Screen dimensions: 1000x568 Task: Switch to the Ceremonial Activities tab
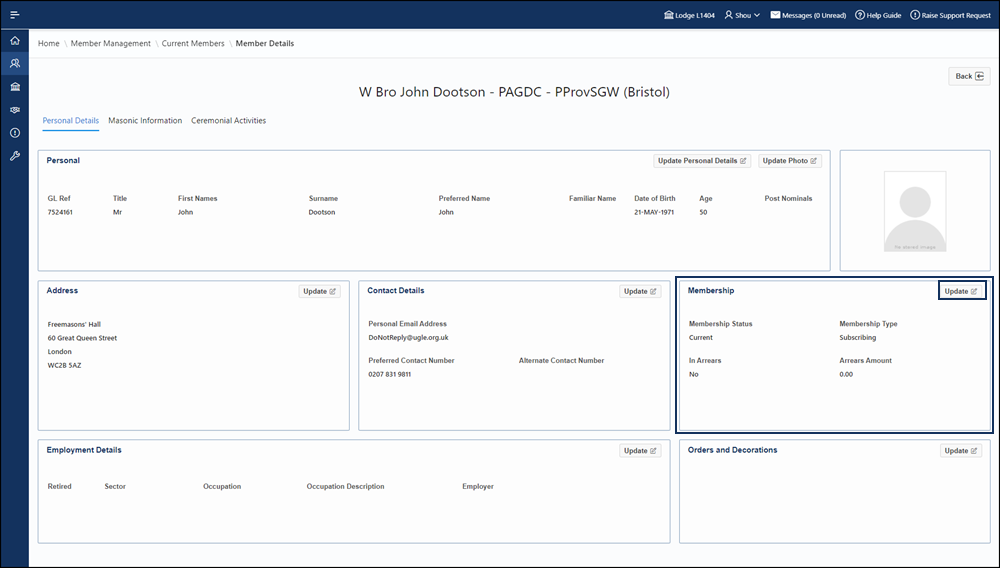pyautogui.click(x=228, y=121)
